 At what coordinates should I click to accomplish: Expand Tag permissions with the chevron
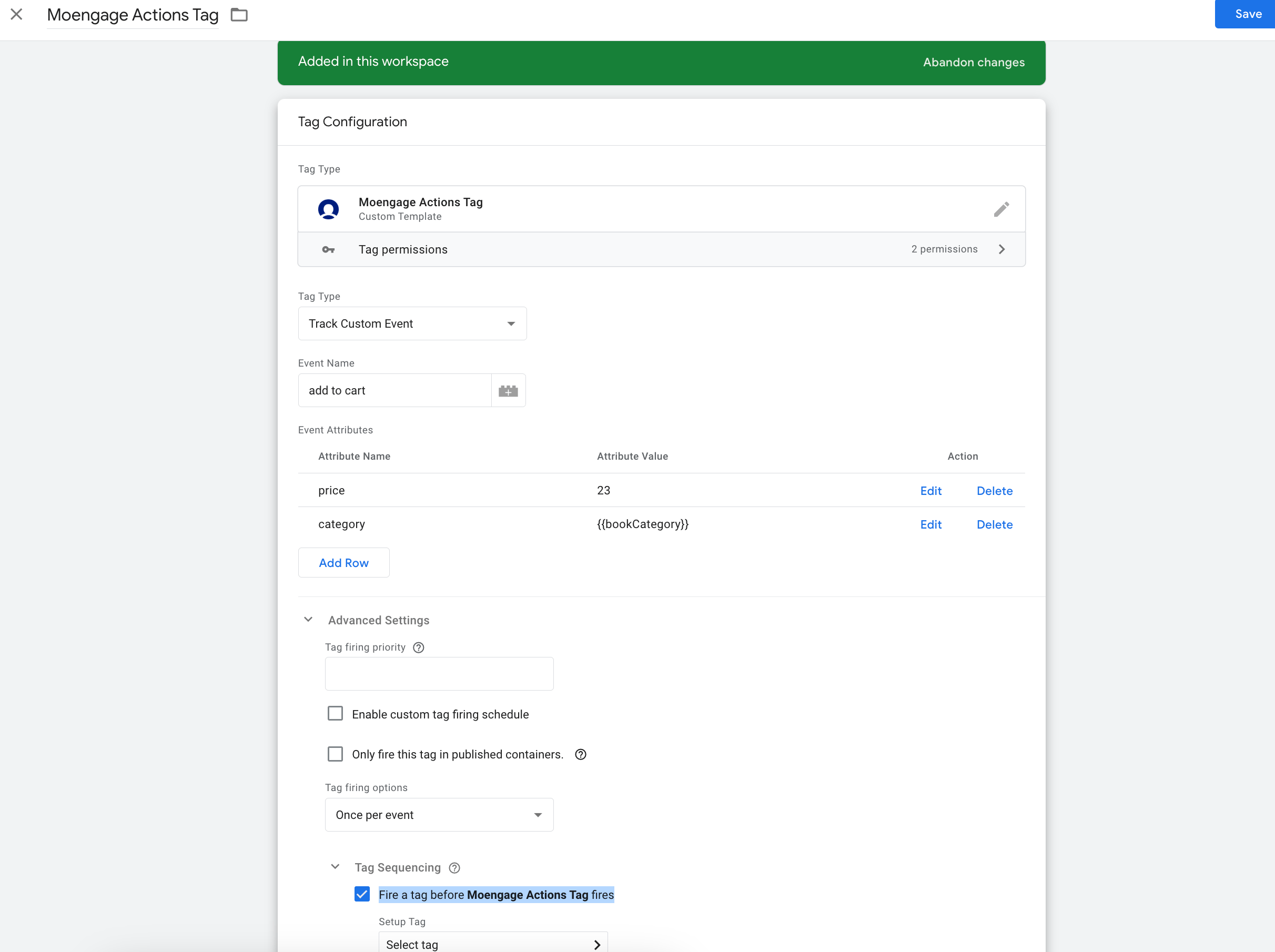click(x=1002, y=249)
